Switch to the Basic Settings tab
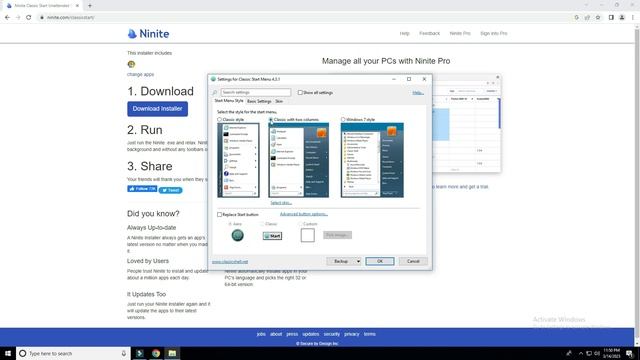 pyautogui.click(x=259, y=101)
